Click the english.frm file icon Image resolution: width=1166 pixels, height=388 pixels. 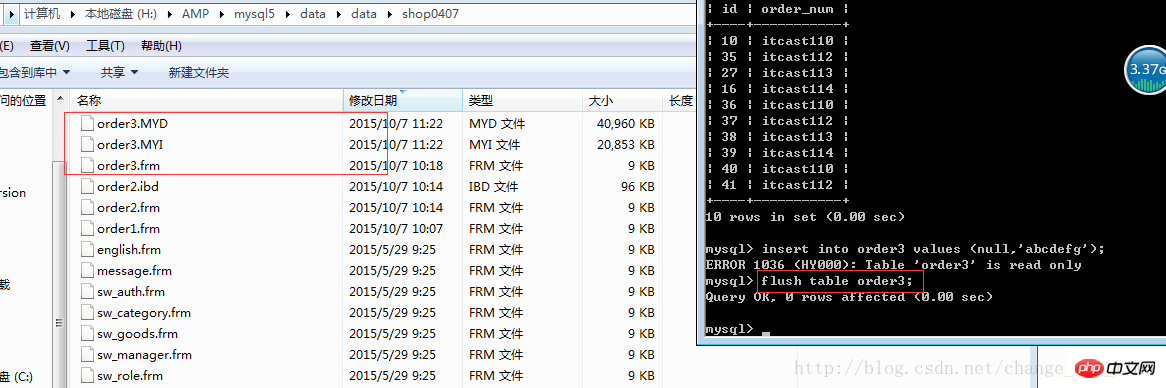pos(86,249)
